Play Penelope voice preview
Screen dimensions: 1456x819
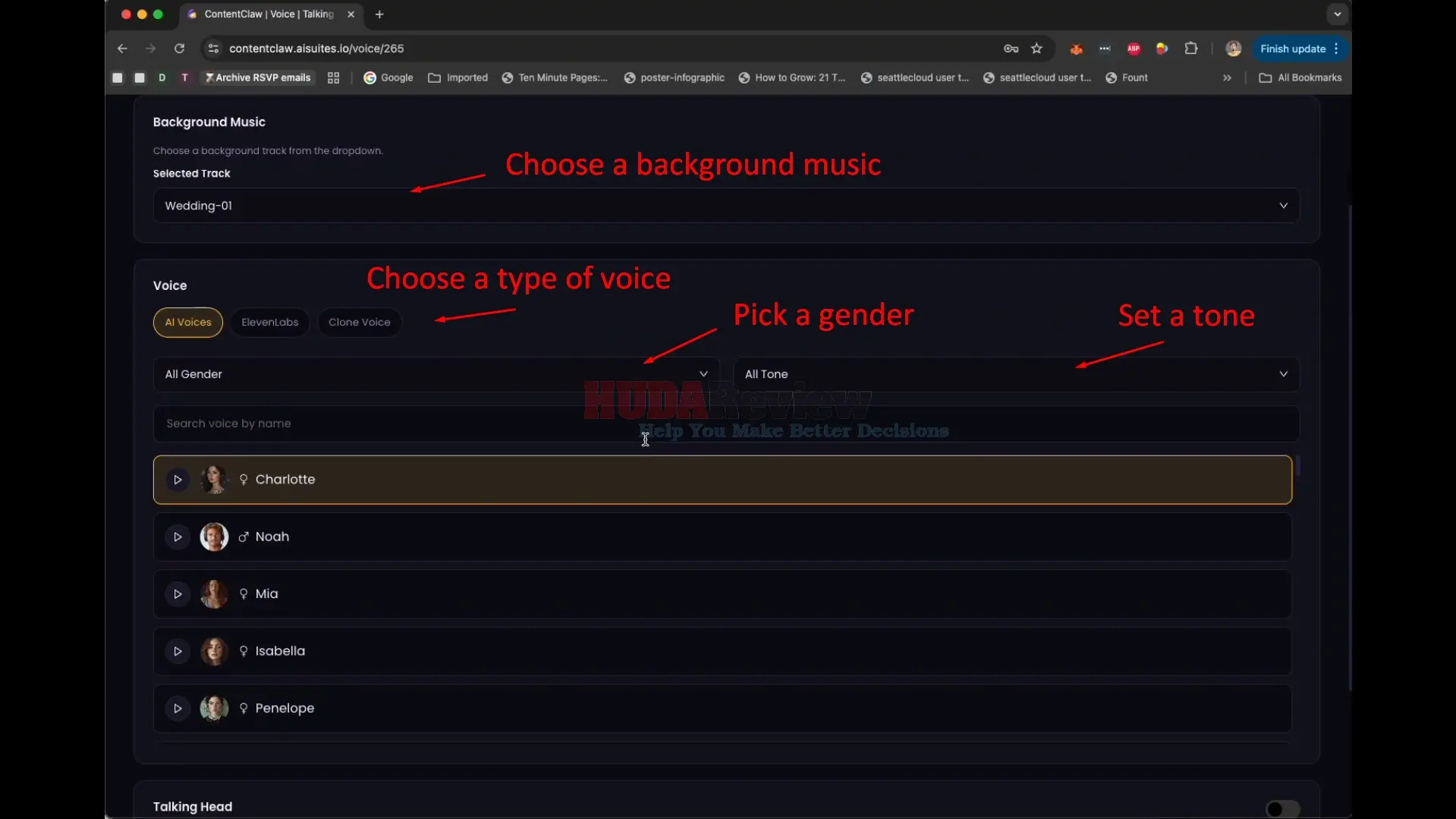click(x=178, y=708)
